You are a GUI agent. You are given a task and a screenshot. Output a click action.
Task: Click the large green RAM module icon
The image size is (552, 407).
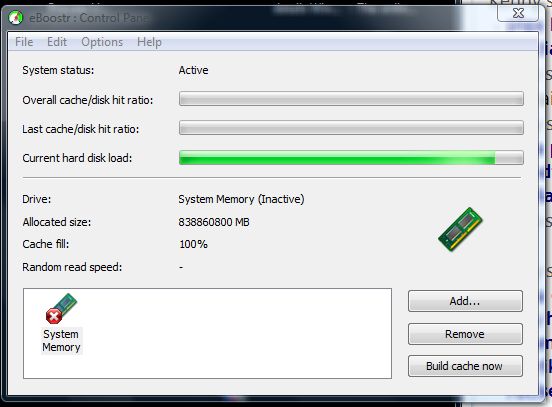[x=460, y=229]
